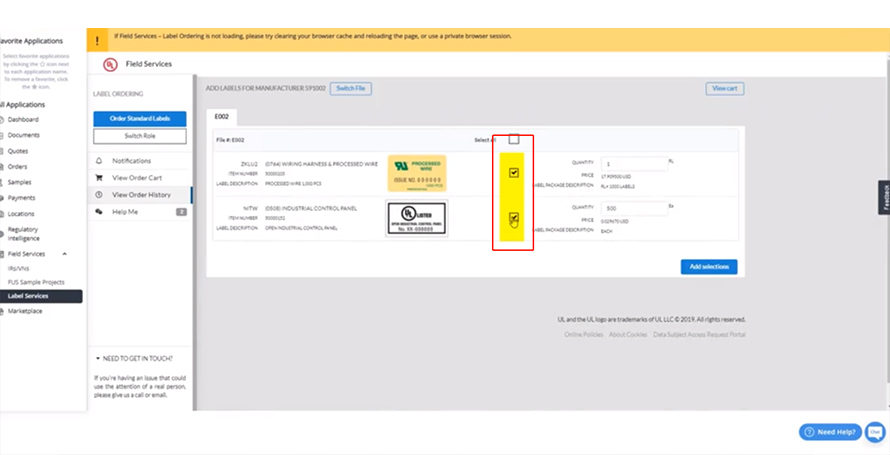Collapse the Need To Get In Touch section
890x455 pixels.
pyautogui.click(x=98, y=359)
